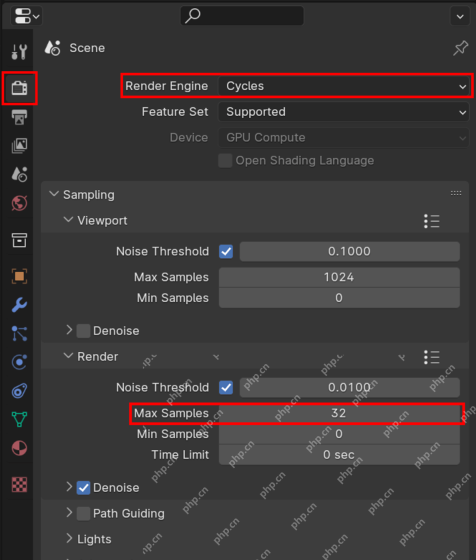This screenshot has height=560, width=476.
Task: Open Render sampling presets list icon
Action: click(x=432, y=357)
